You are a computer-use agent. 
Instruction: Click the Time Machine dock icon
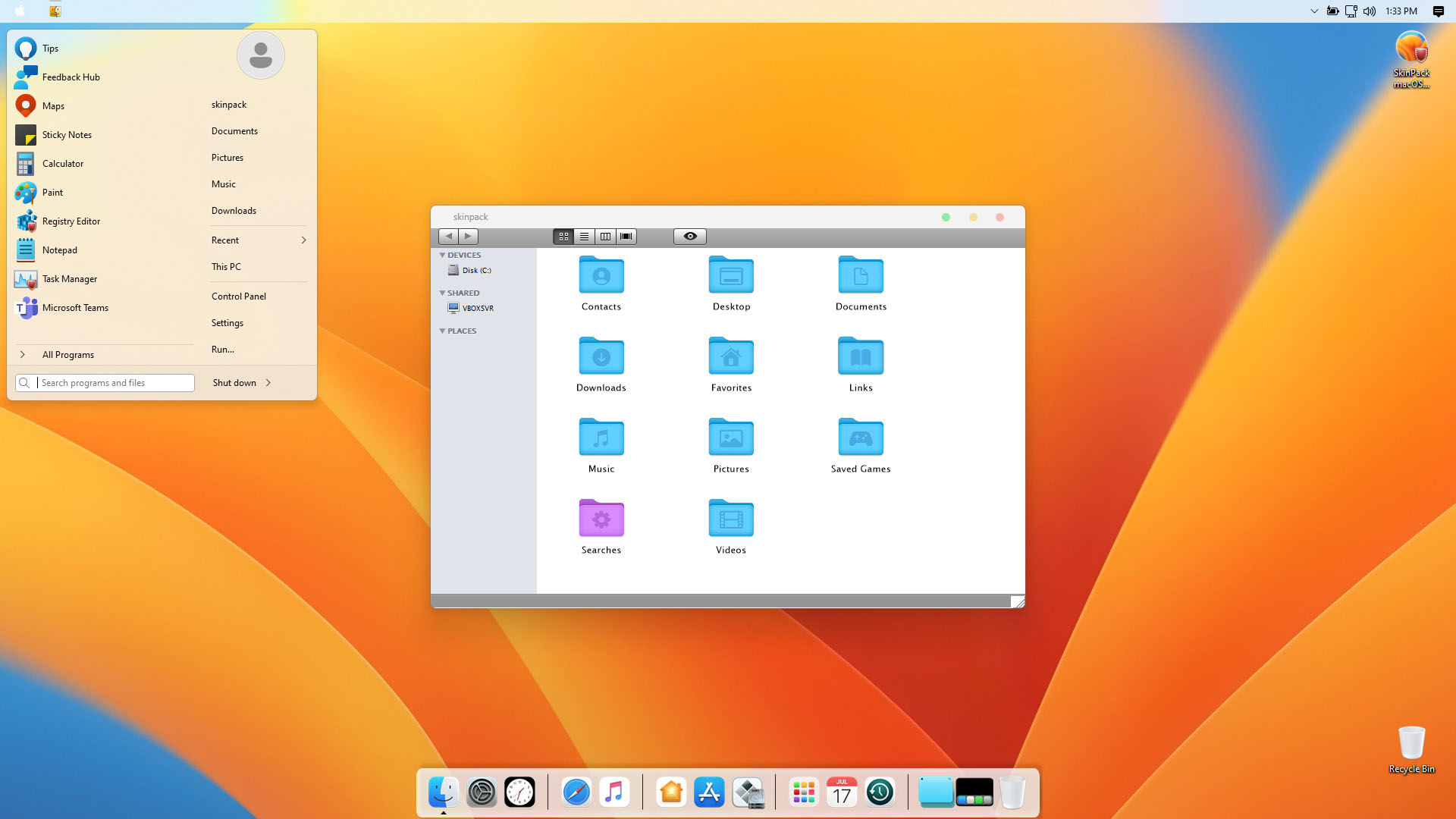coord(880,792)
